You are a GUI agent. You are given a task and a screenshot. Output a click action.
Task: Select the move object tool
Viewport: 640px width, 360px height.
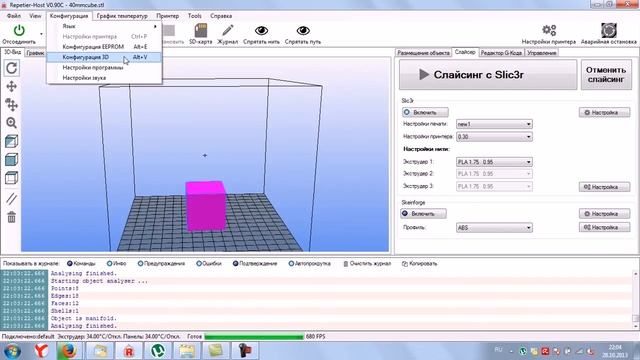coord(11,105)
